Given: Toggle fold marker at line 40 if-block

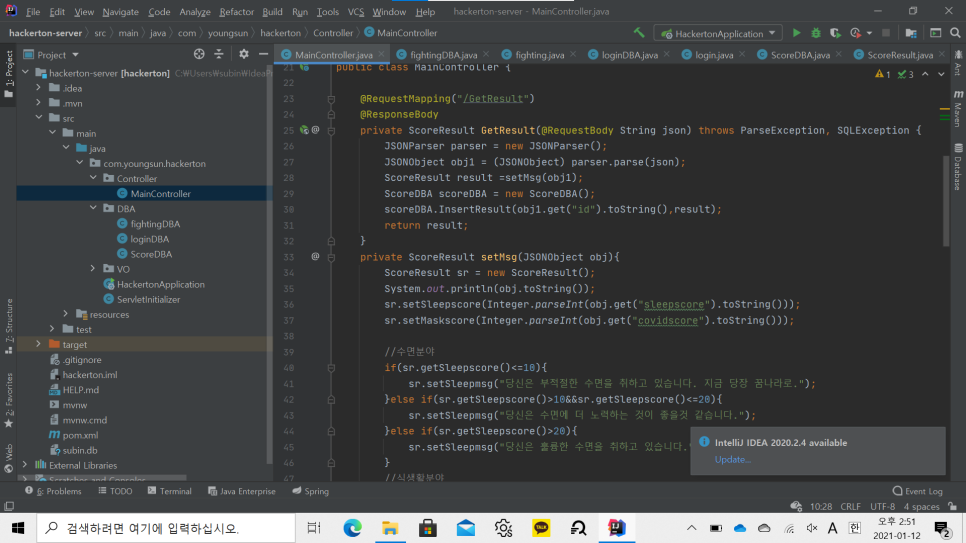Looking at the screenshot, I should [x=331, y=367].
